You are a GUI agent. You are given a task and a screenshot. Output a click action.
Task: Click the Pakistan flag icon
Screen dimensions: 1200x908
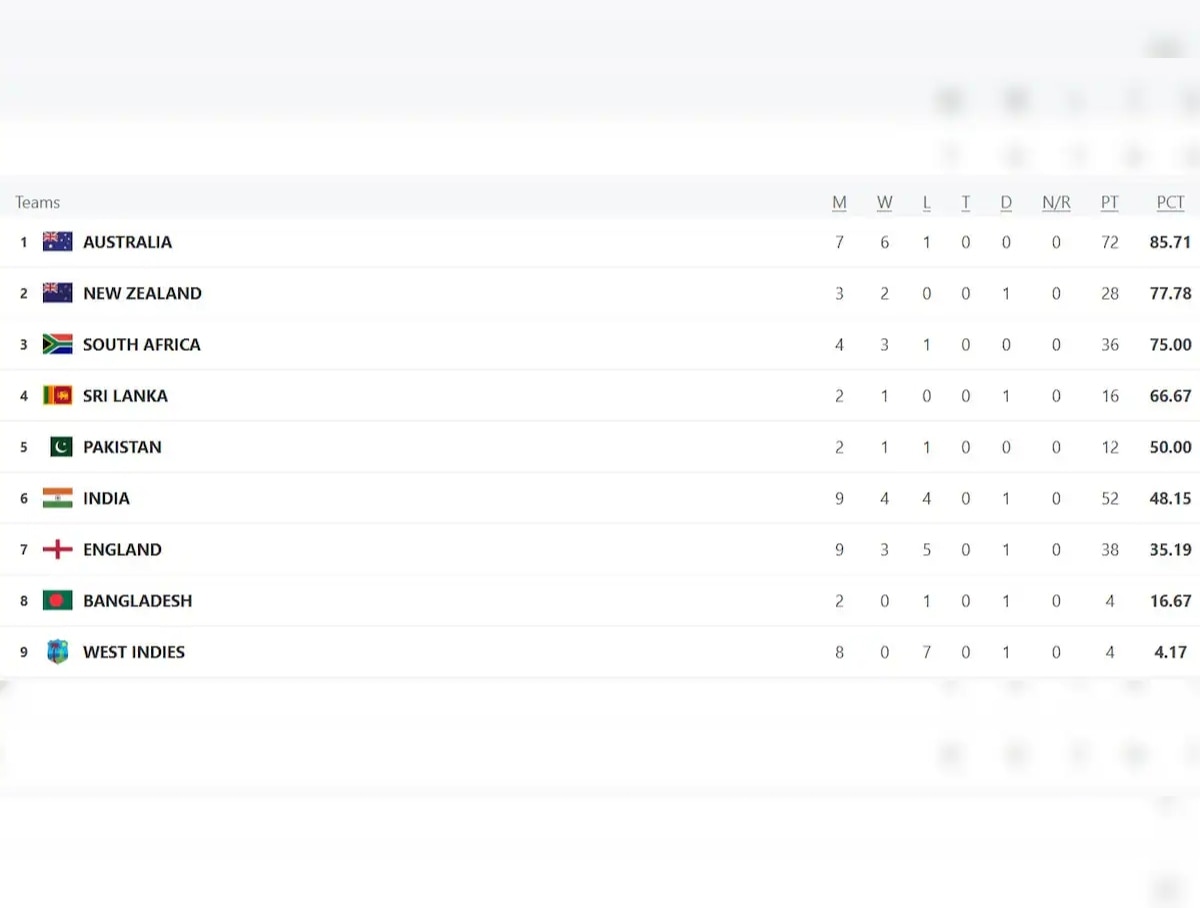[61, 447]
